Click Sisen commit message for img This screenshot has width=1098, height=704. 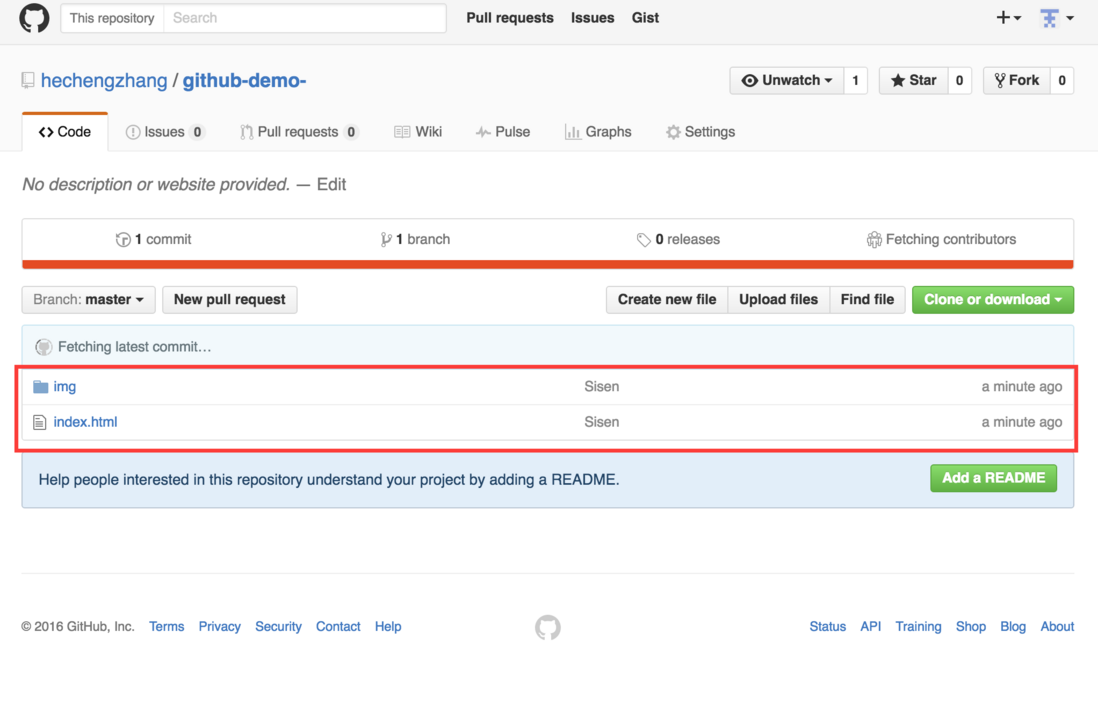(x=602, y=387)
